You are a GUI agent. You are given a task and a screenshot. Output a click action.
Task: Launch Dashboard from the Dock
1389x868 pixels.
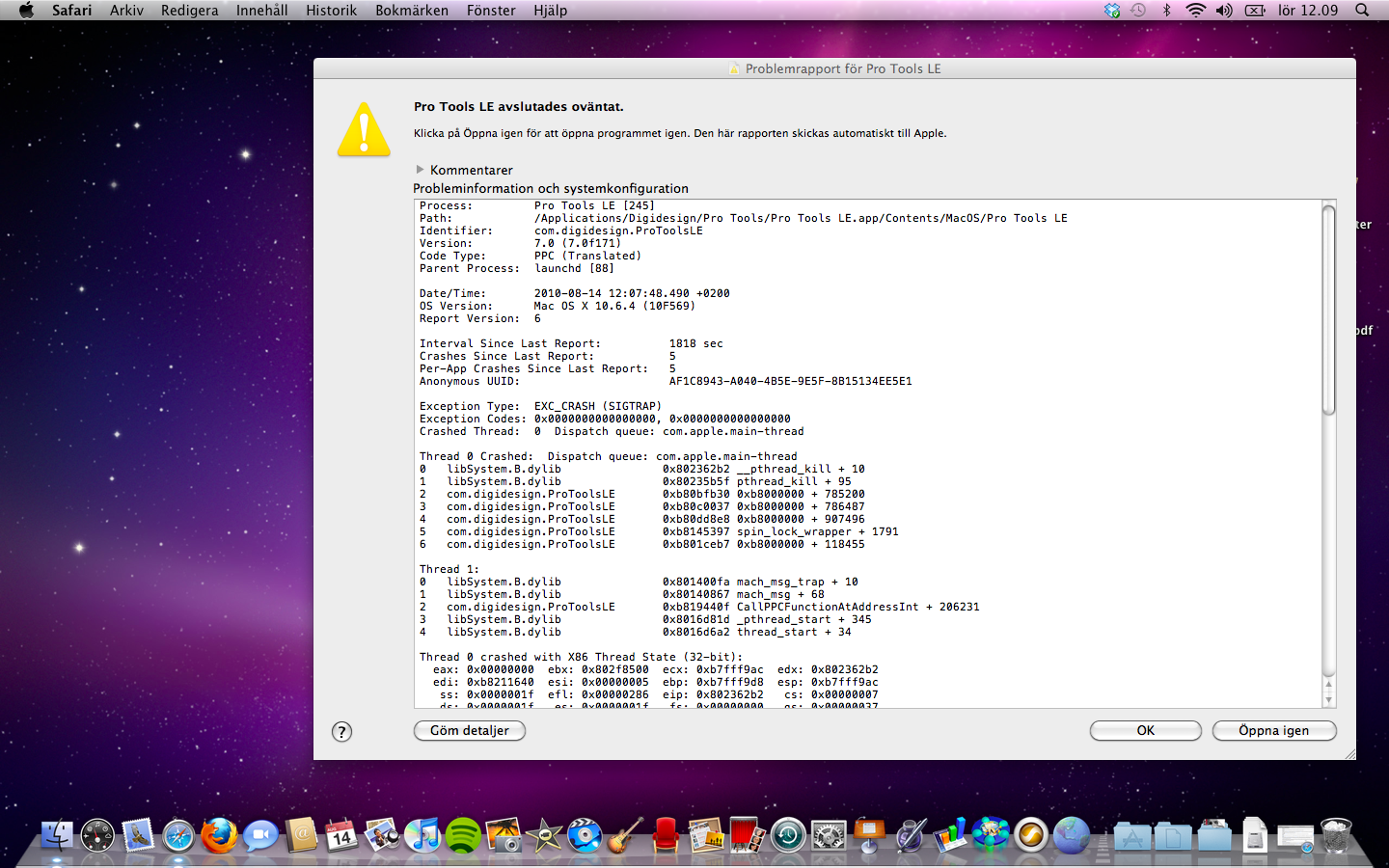tap(97, 835)
